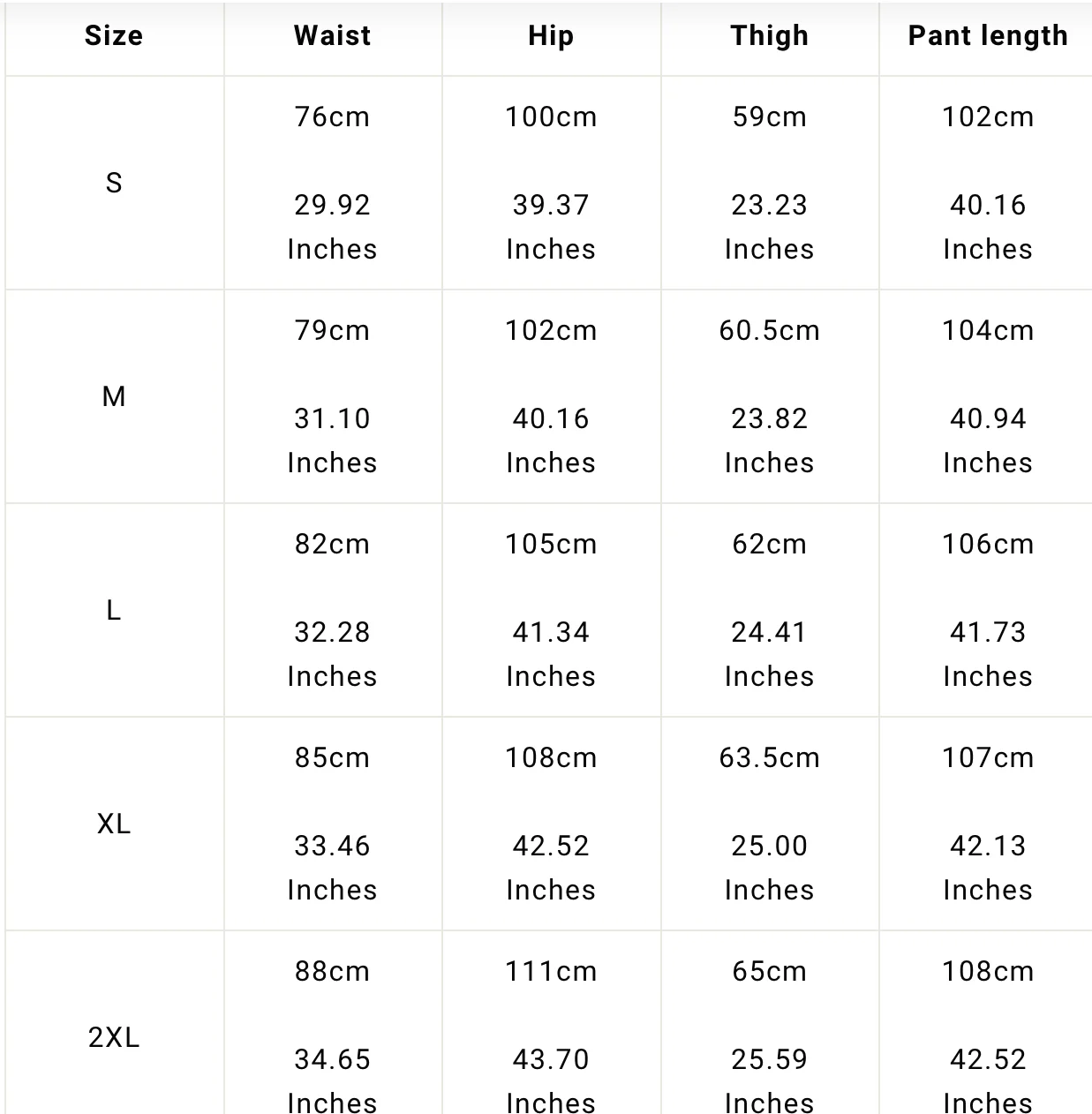Select the M size row label
The image size is (1092, 1114).
(x=114, y=396)
